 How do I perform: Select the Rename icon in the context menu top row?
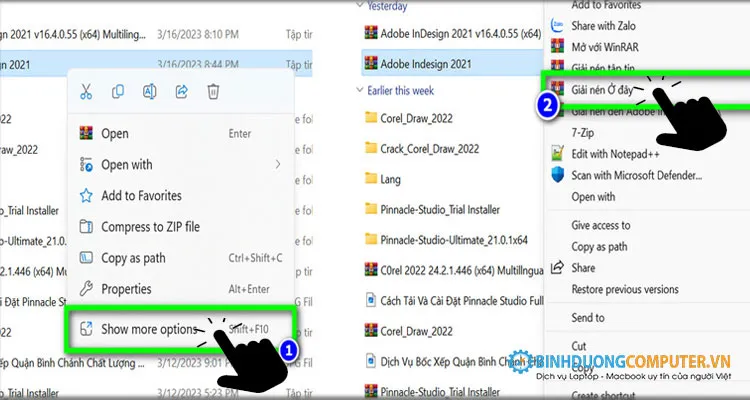[150, 91]
